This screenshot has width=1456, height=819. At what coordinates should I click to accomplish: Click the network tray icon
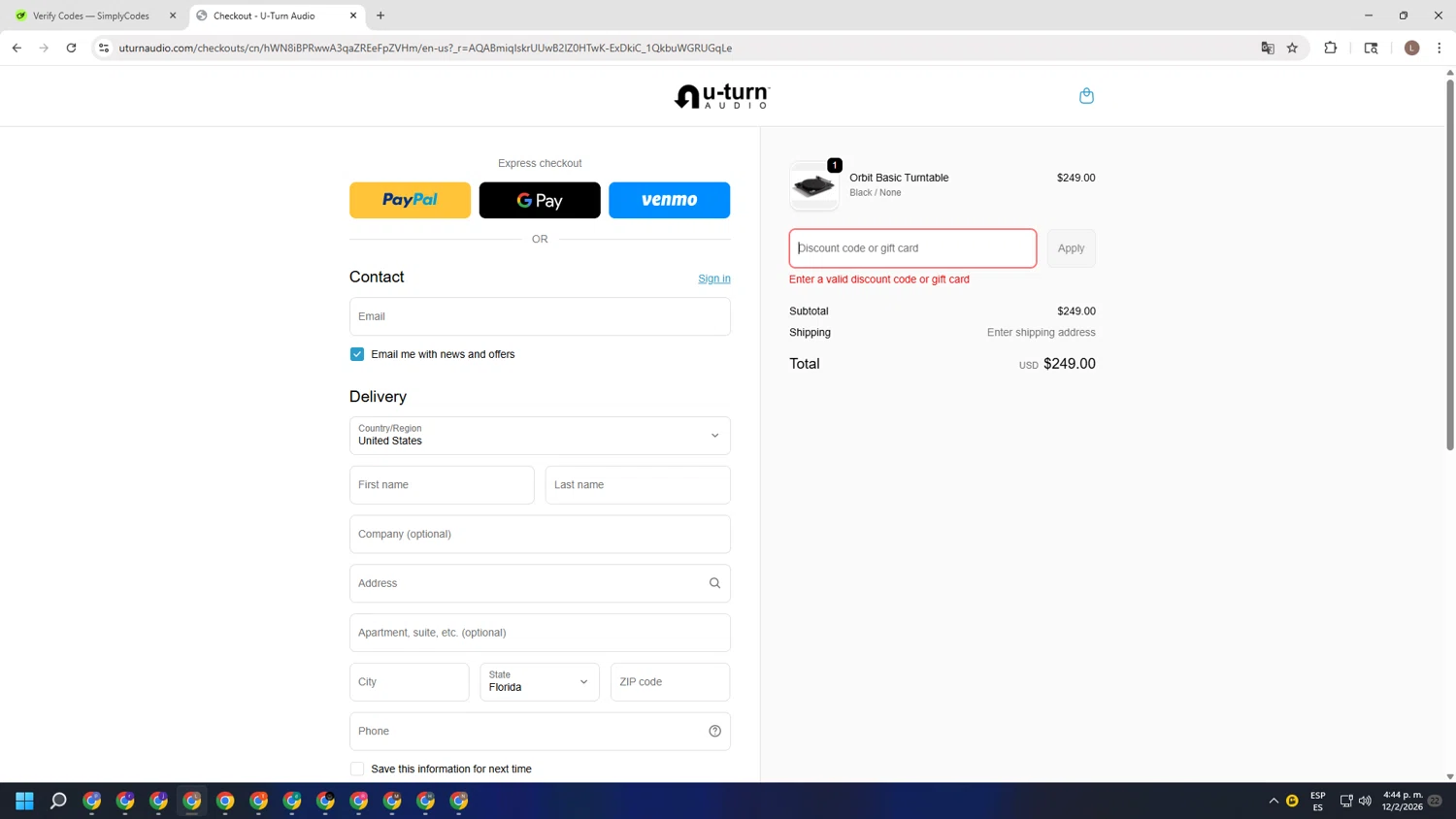point(1346,801)
